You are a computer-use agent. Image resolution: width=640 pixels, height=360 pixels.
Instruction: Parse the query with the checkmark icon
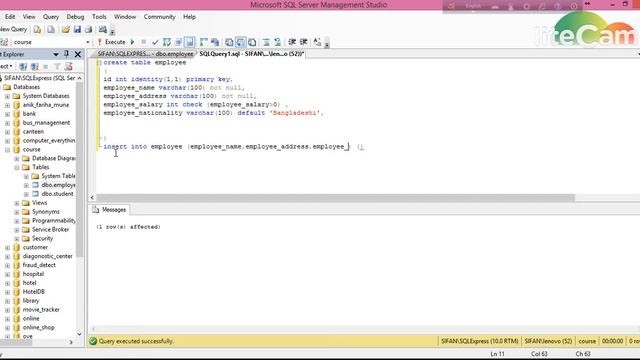pos(155,42)
